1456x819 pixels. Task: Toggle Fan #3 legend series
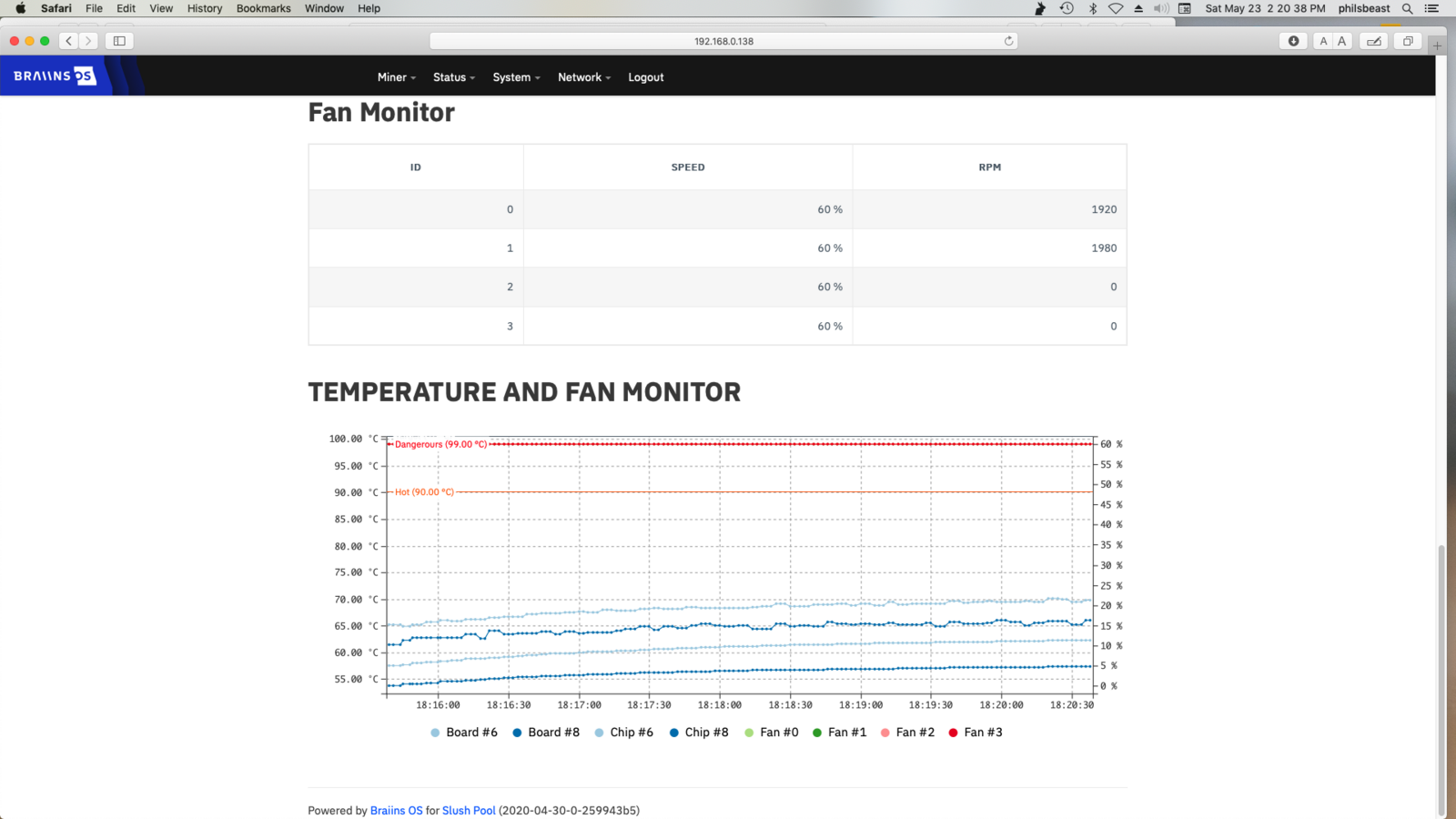(x=976, y=733)
